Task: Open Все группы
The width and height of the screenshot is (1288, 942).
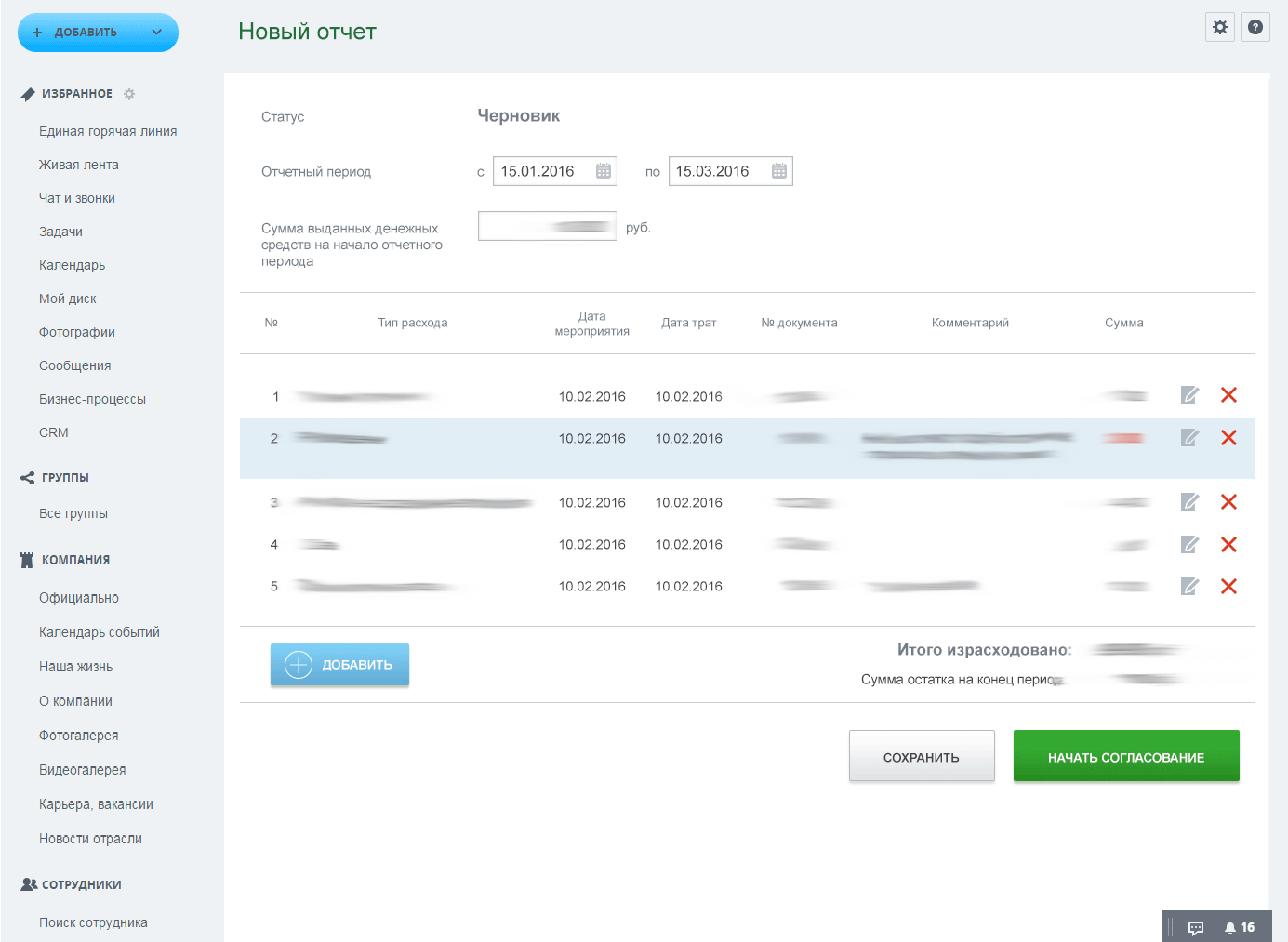Action: coord(73,513)
